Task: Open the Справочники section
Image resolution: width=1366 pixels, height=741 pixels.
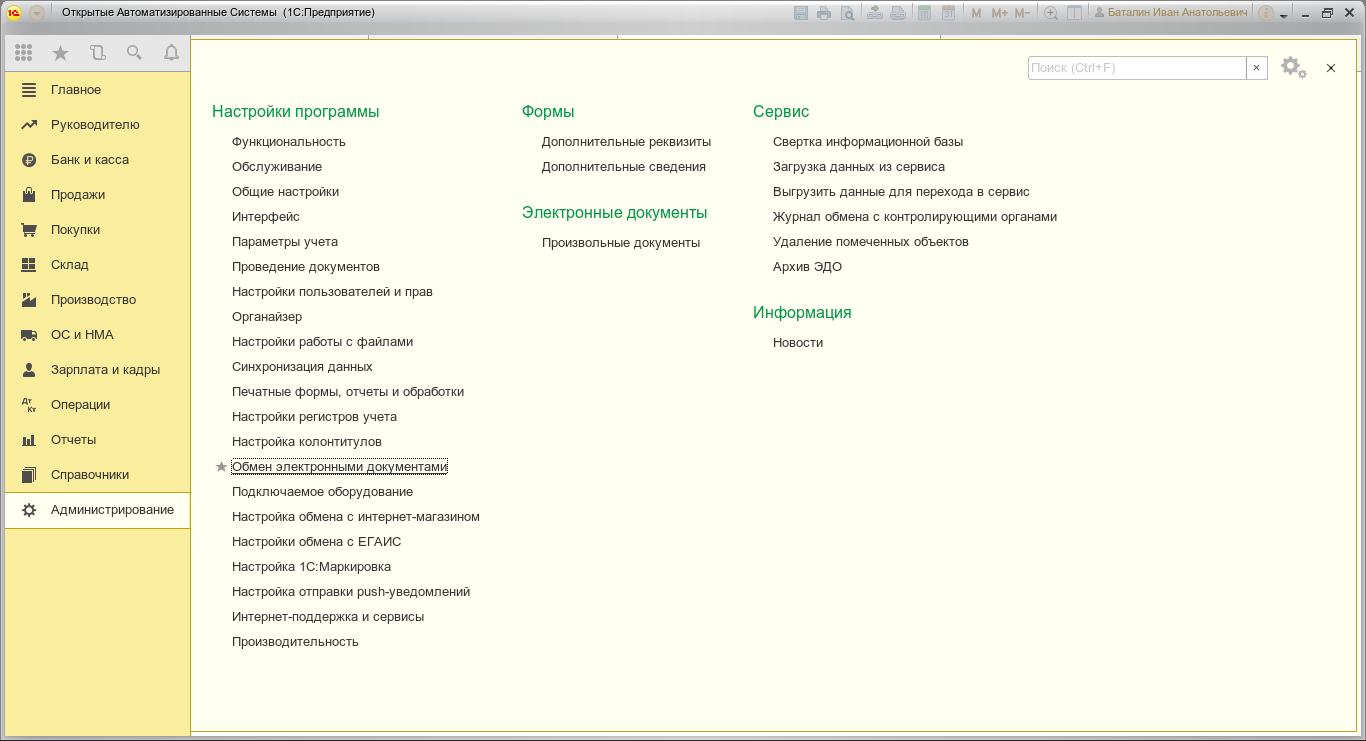Action: (x=97, y=475)
